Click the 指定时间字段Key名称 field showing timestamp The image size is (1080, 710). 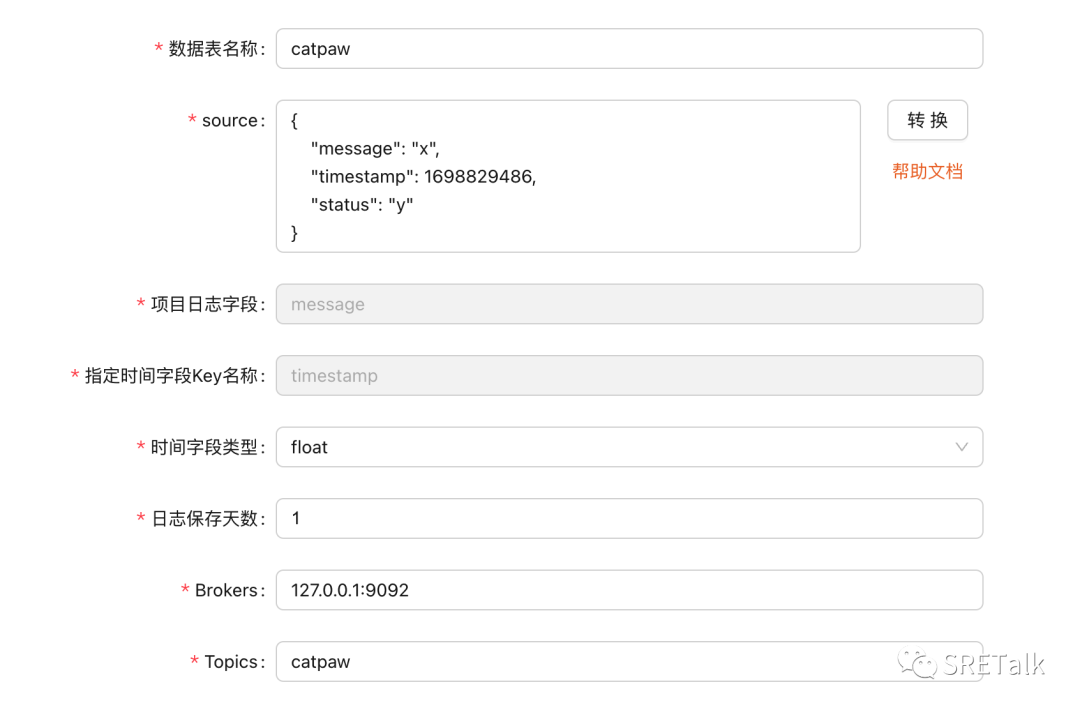click(x=629, y=376)
